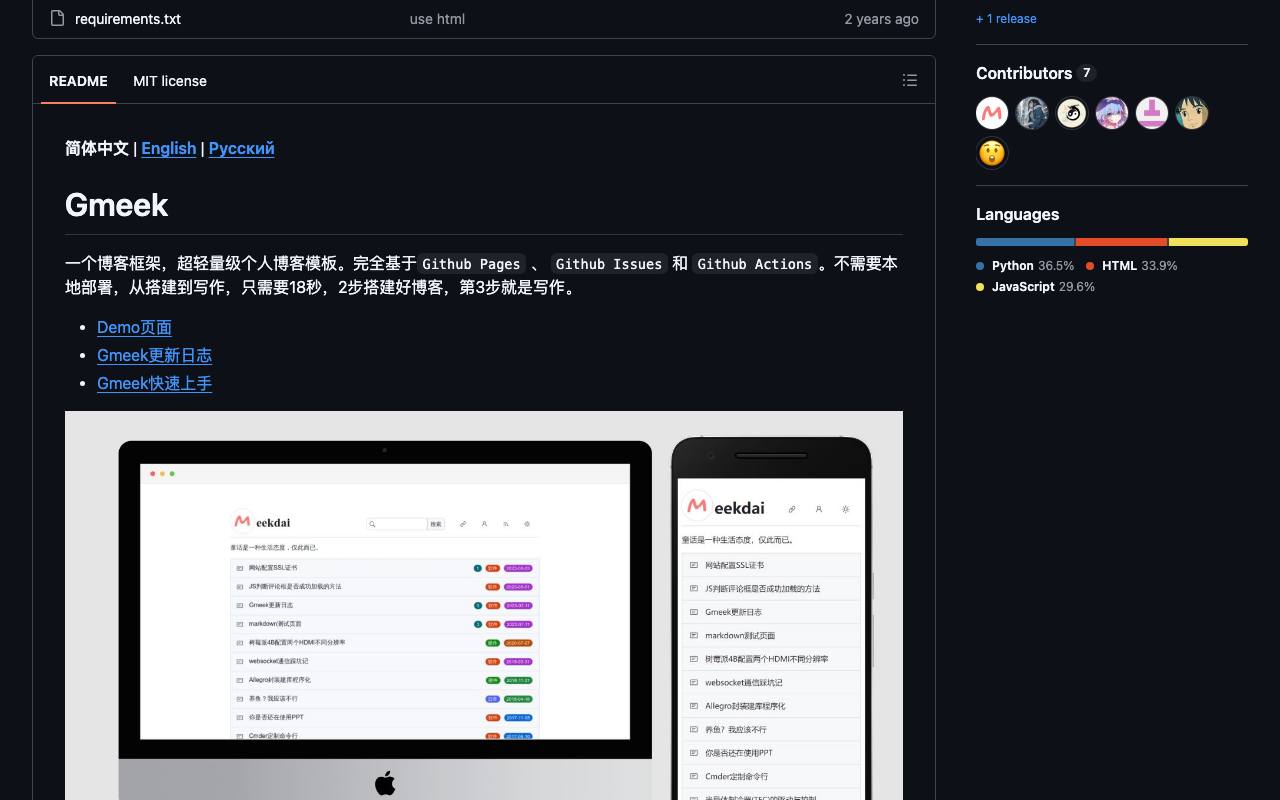Open the English README link

coord(169,148)
